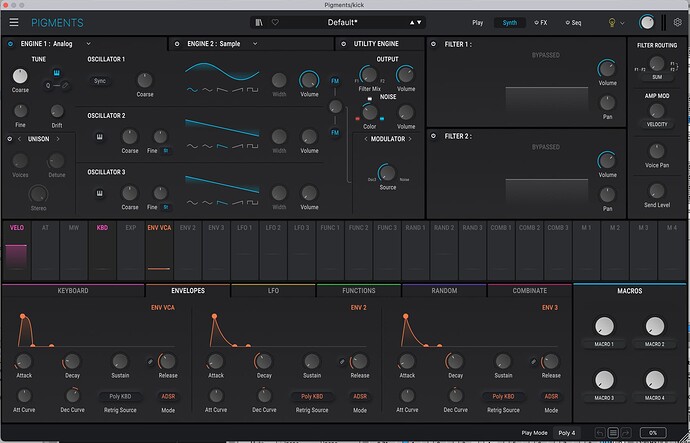The image size is (690, 443).
Task: Click the Filter Routing SUM button
Action: (x=657, y=77)
